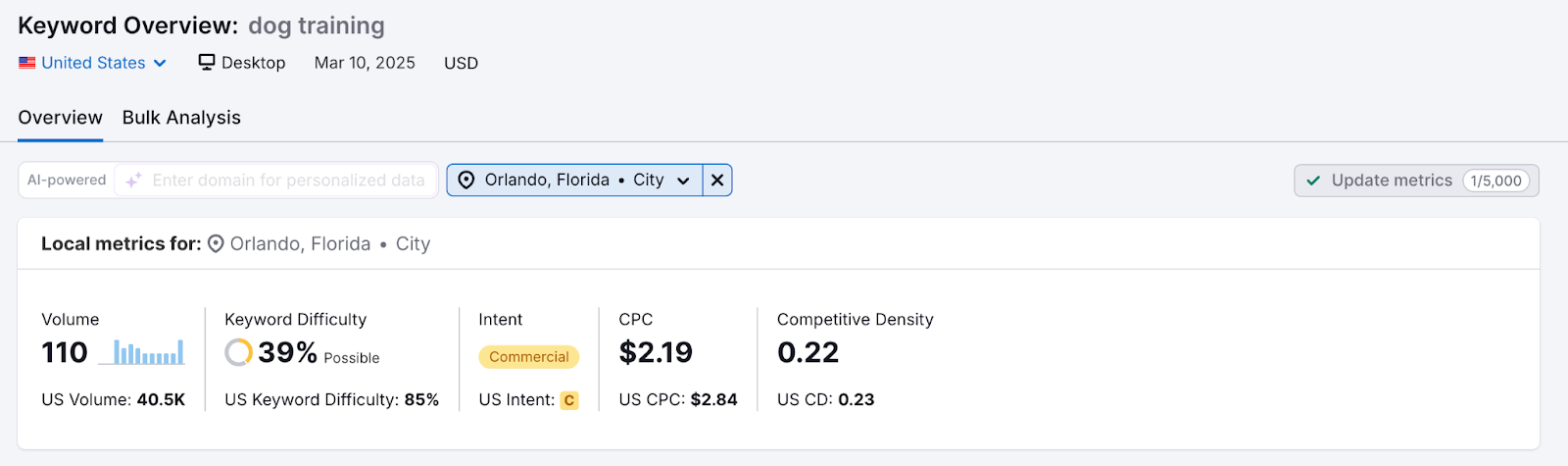
Task: Click the Commercial intent badge
Action: click(x=528, y=357)
